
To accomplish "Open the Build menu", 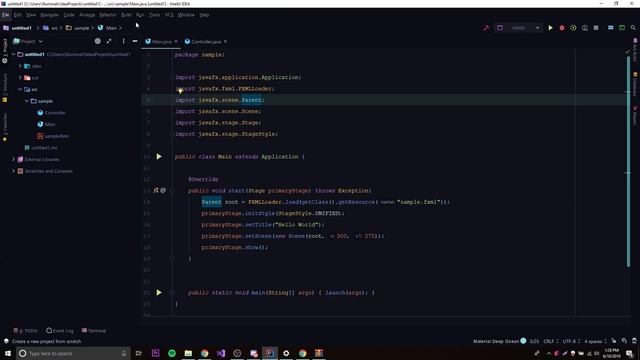I will pyautogui.click(x=126, y=15).
